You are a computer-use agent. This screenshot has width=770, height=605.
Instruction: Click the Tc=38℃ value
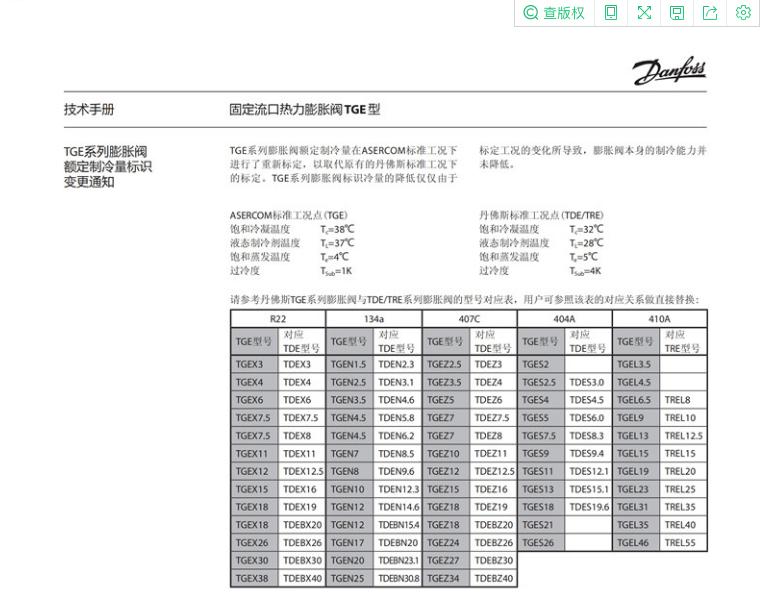point(337,229)
